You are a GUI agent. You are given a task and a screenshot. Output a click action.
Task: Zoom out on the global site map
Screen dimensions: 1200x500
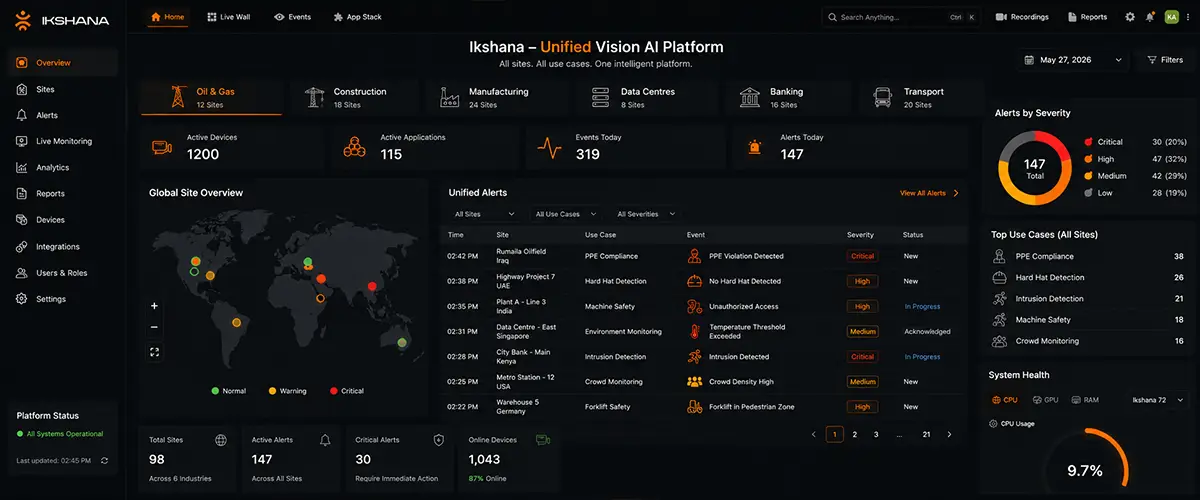tap(154, 328)
